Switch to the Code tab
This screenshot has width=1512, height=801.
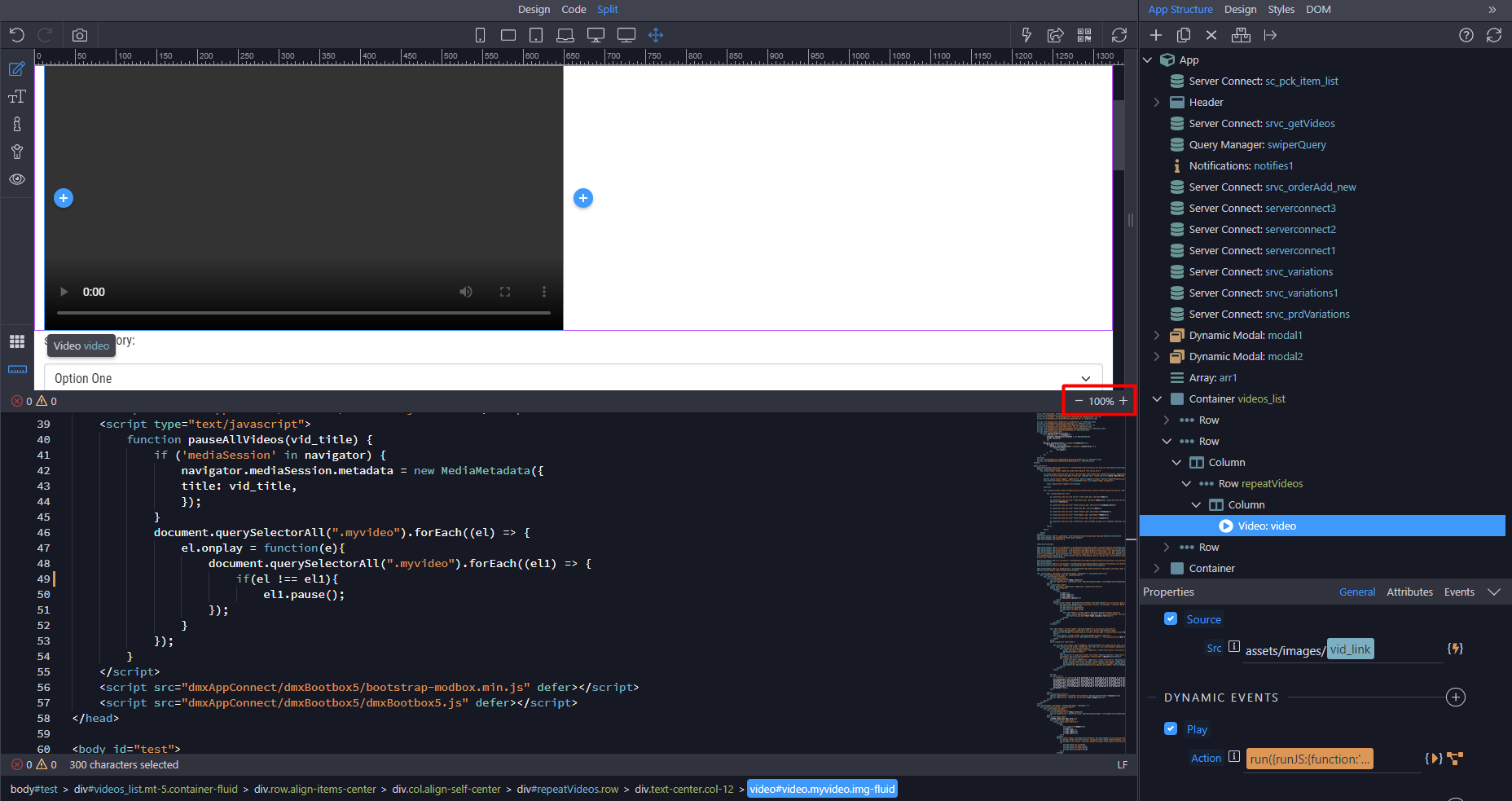(574, 9)
